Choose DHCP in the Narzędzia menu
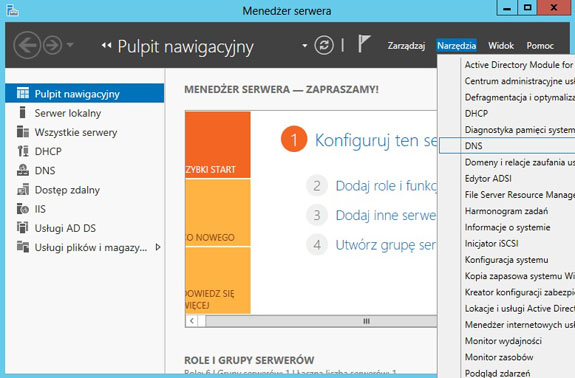 [506, 114]
